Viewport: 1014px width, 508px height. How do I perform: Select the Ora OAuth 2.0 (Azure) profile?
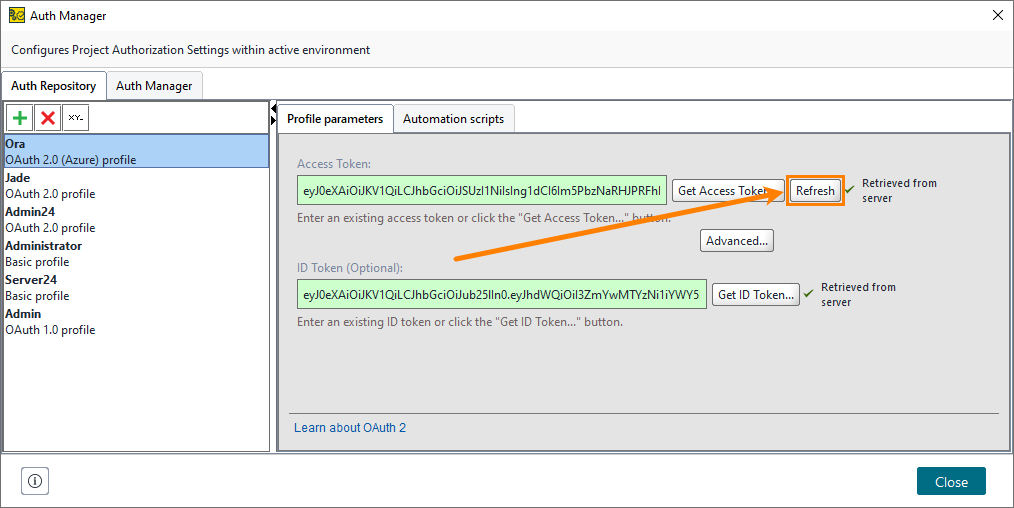point(136,151)
